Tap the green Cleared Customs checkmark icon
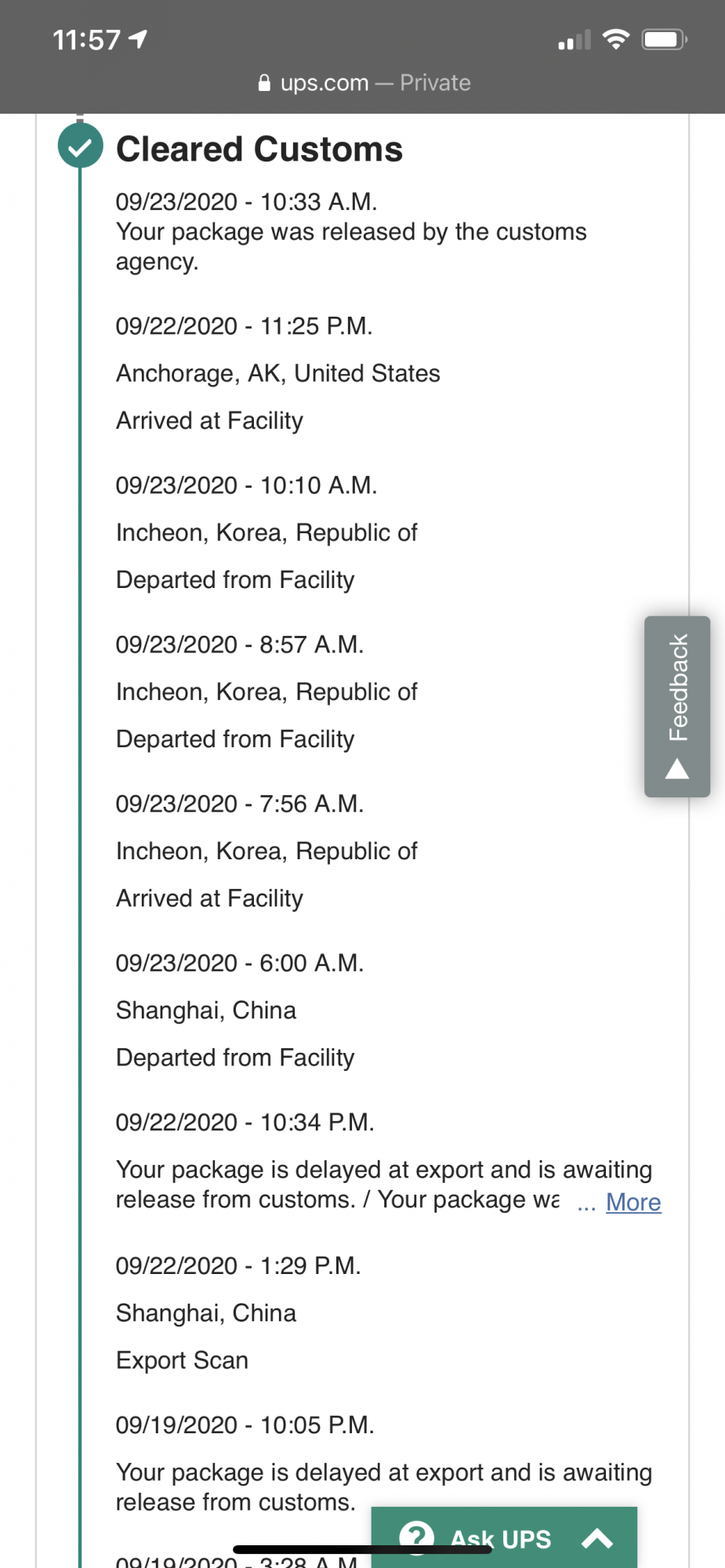 (80, 146)
